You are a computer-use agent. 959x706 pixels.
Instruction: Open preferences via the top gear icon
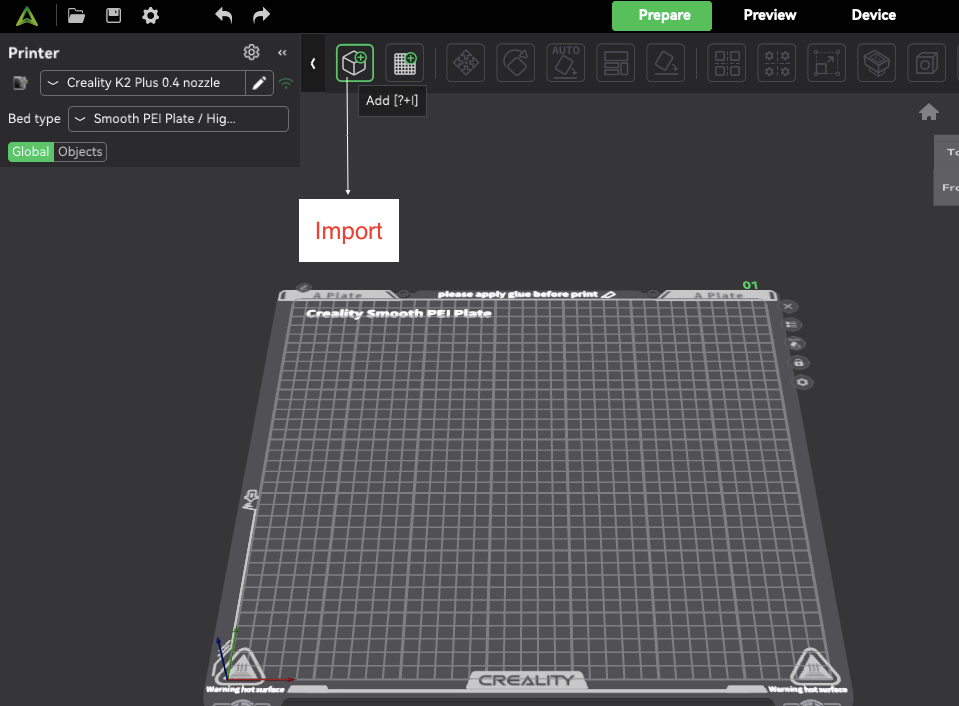(x=150, y=15)
